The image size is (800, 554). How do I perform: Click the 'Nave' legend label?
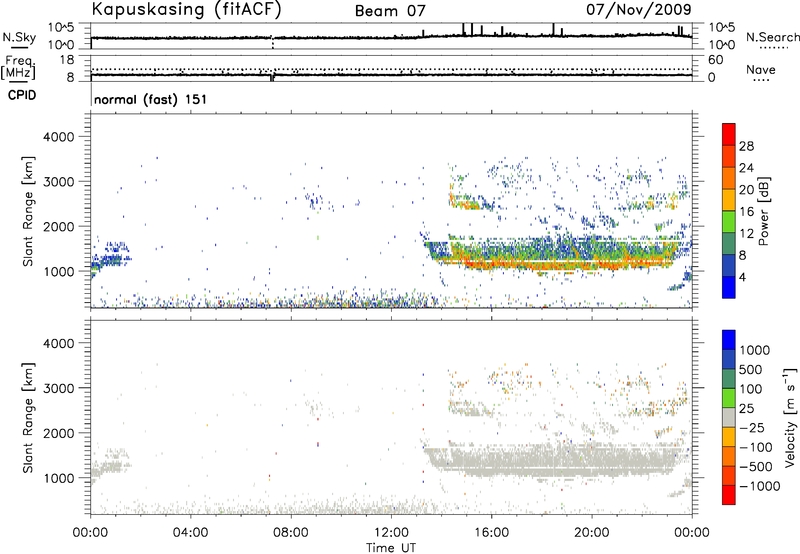click(x=761, y=69)
